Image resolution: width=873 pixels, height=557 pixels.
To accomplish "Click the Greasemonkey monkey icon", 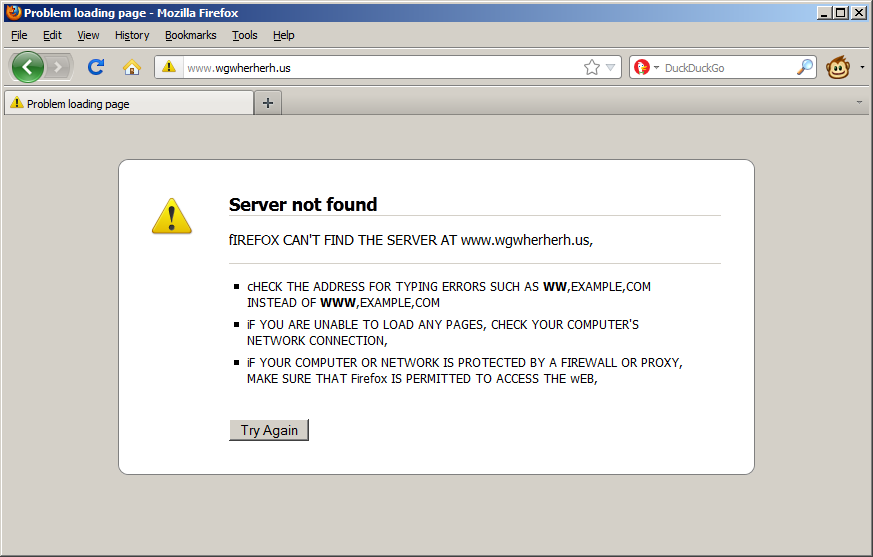I will [837, 67].
